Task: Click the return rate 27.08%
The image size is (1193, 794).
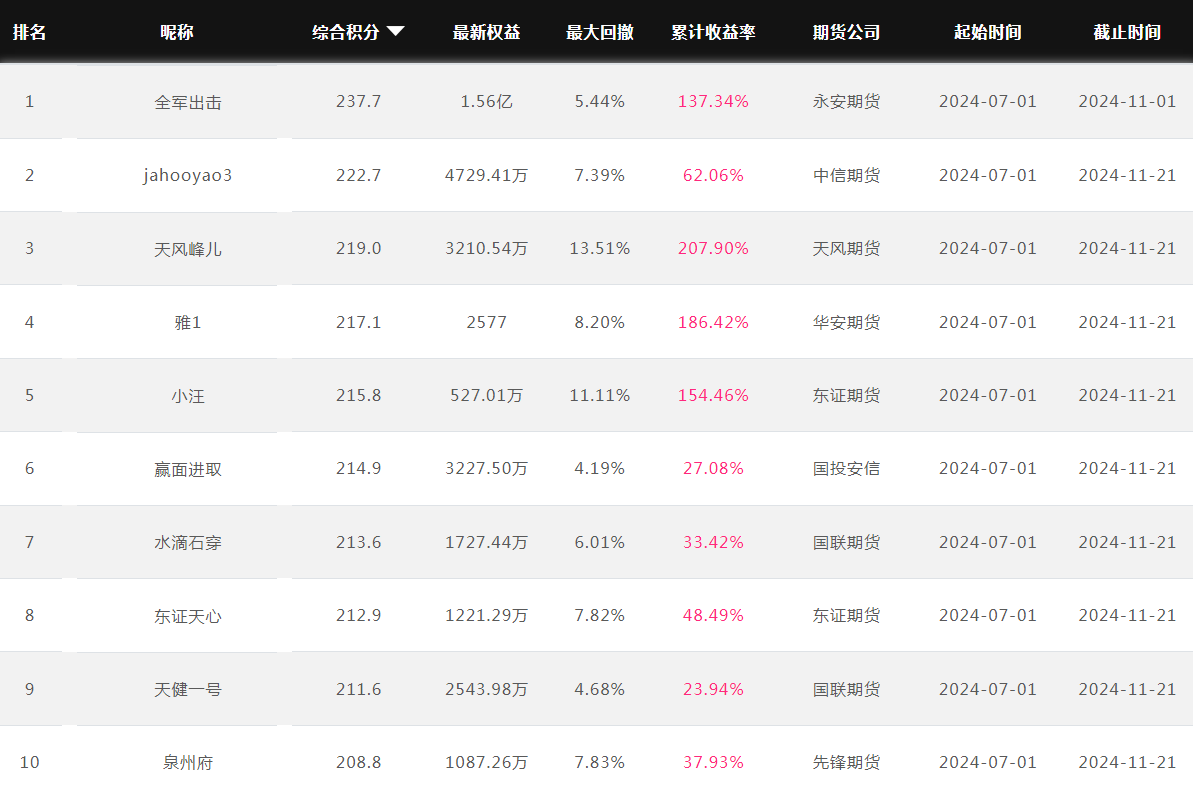Action: coord(713,468)
